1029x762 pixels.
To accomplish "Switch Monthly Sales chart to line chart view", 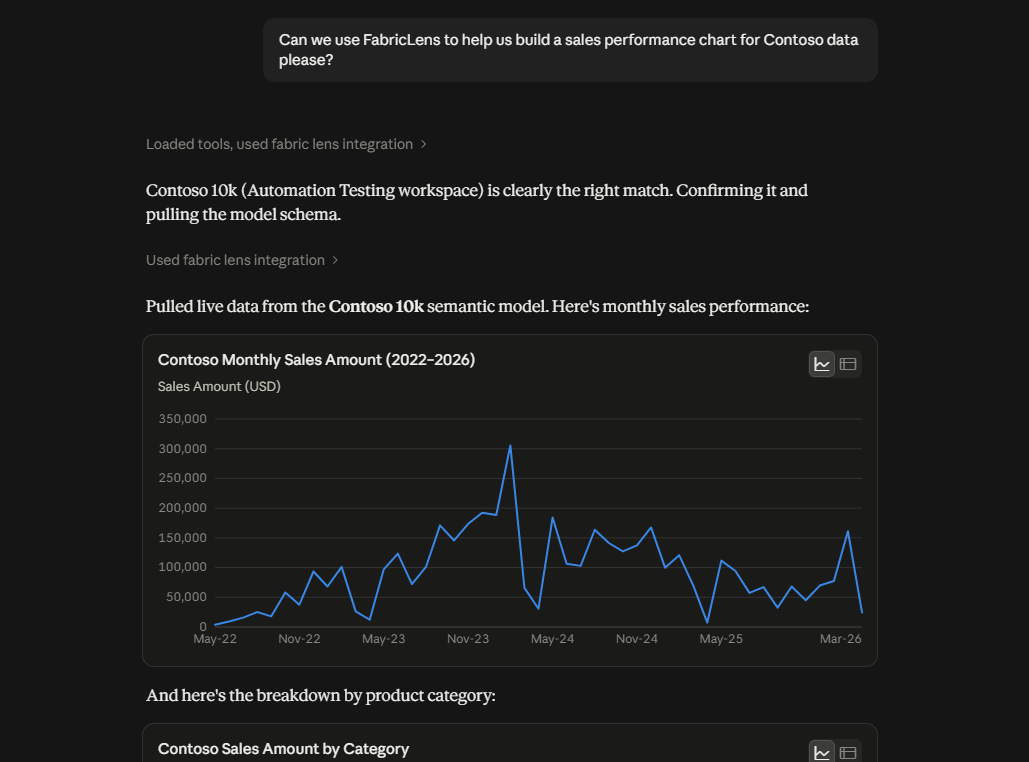I will (x=822, y=364).
